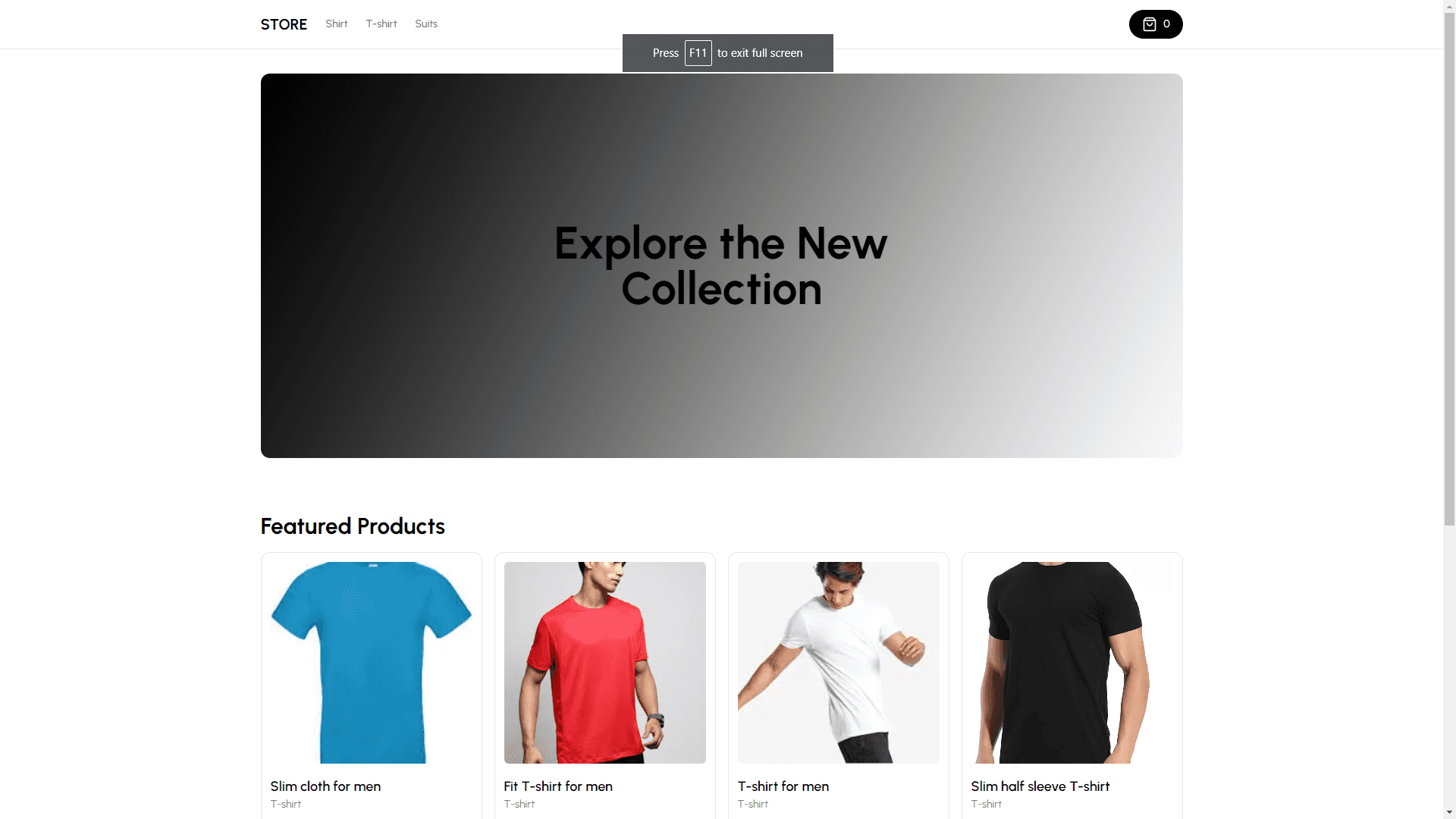Click the STORE logo
The image size is (1456, 819).
pos(284,24)
